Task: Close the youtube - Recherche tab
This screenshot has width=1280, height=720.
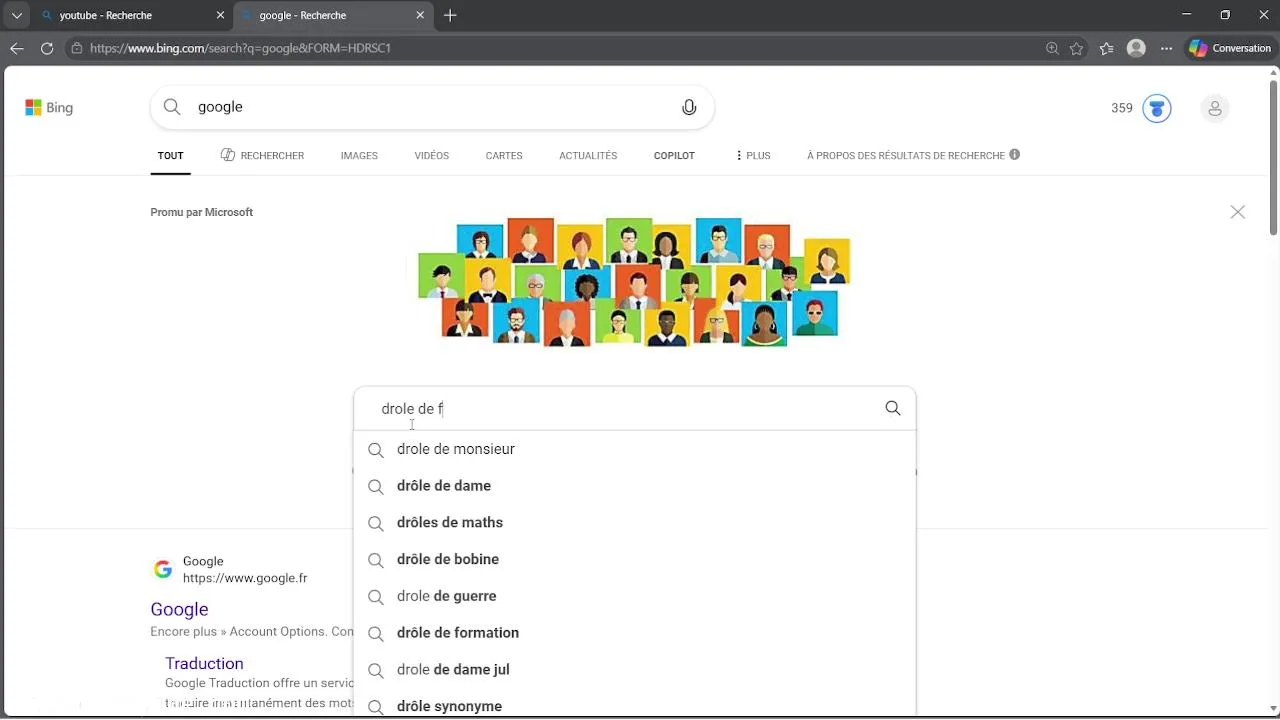Action: pos(220,16)
